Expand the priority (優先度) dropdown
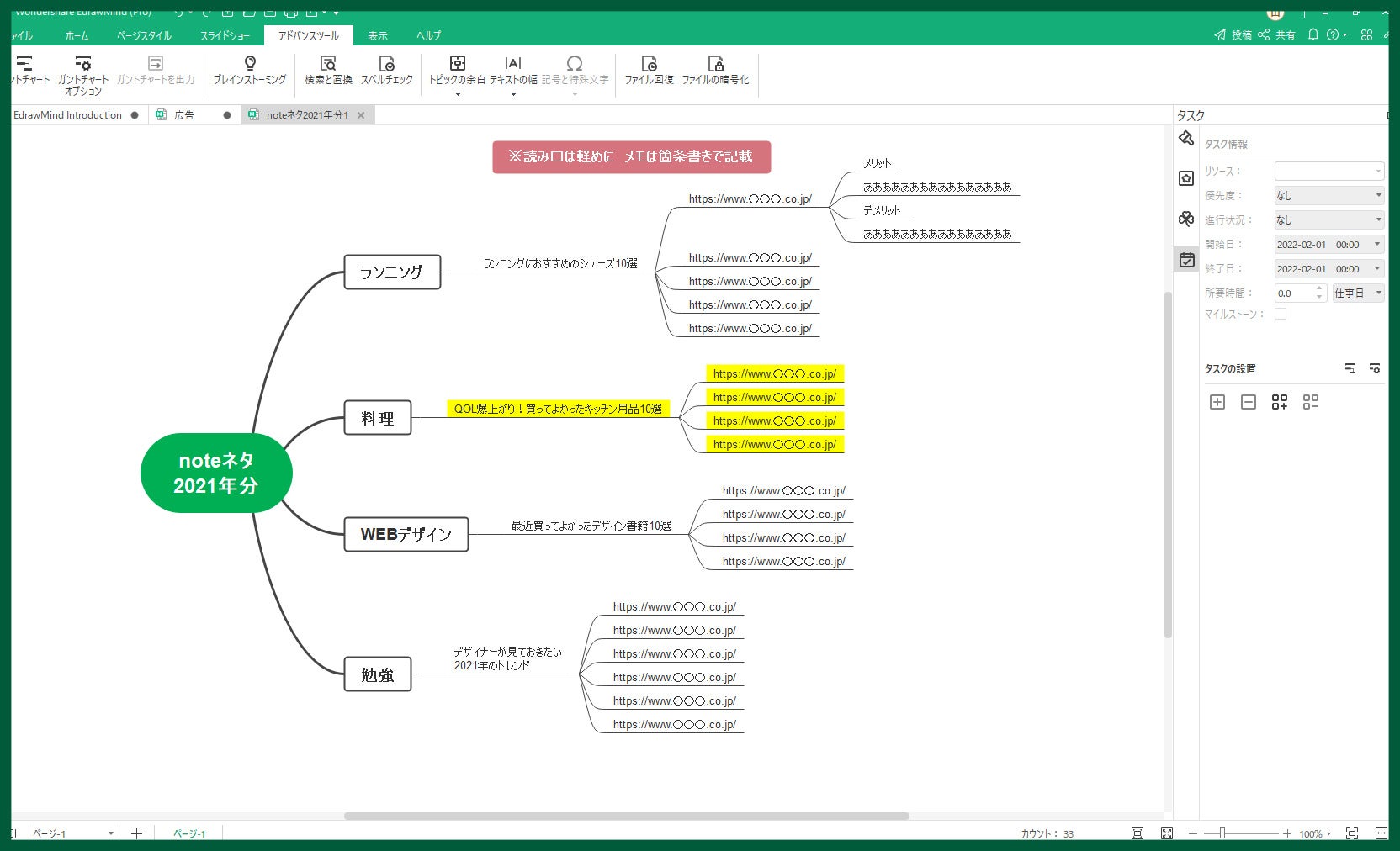This screenshot has height=851, width=1400. pyautogui.click(x=1328, y=195)
